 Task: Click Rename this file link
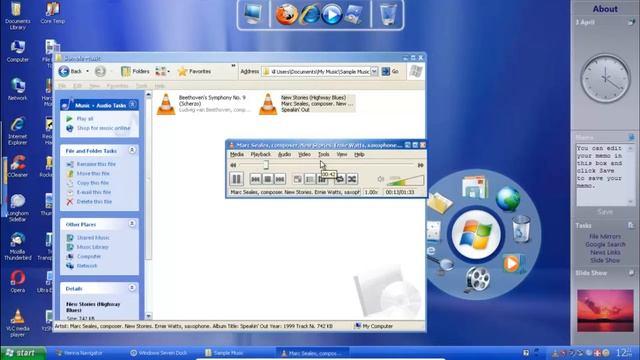click(x=96, y=164)
